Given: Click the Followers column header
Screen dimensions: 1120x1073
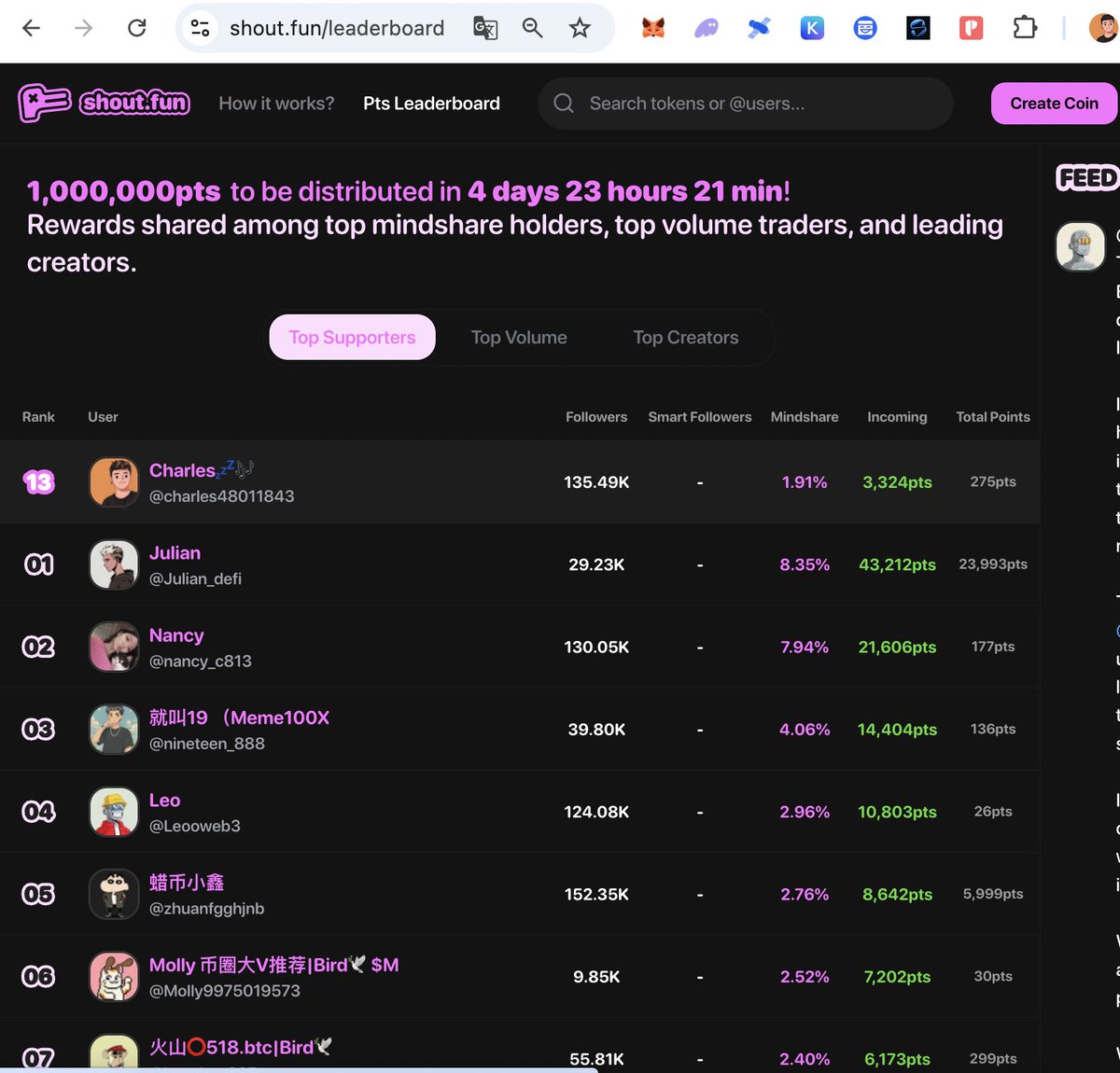Looking at the screenshot, I should (x=596, y=417).
